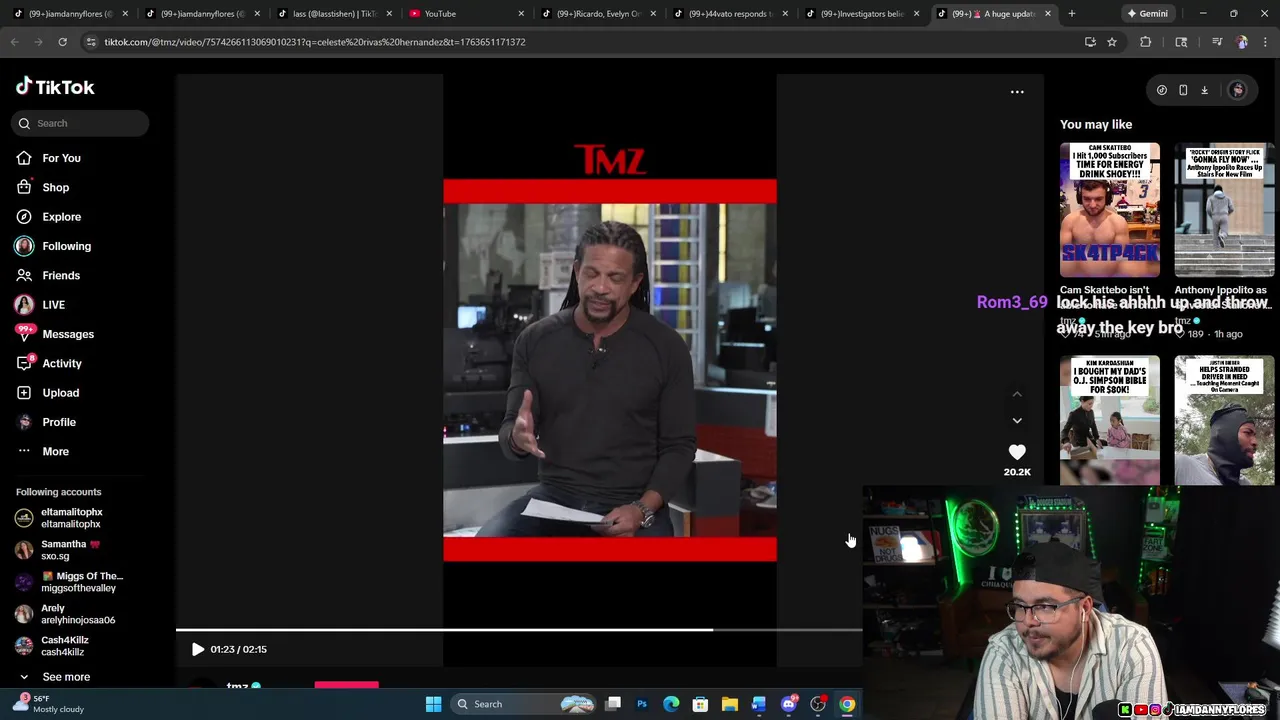Image resolution: width=1280 pixels, height=720 pixels.
Task: Open the tmz account name link
Action: (x=237, y=686)
